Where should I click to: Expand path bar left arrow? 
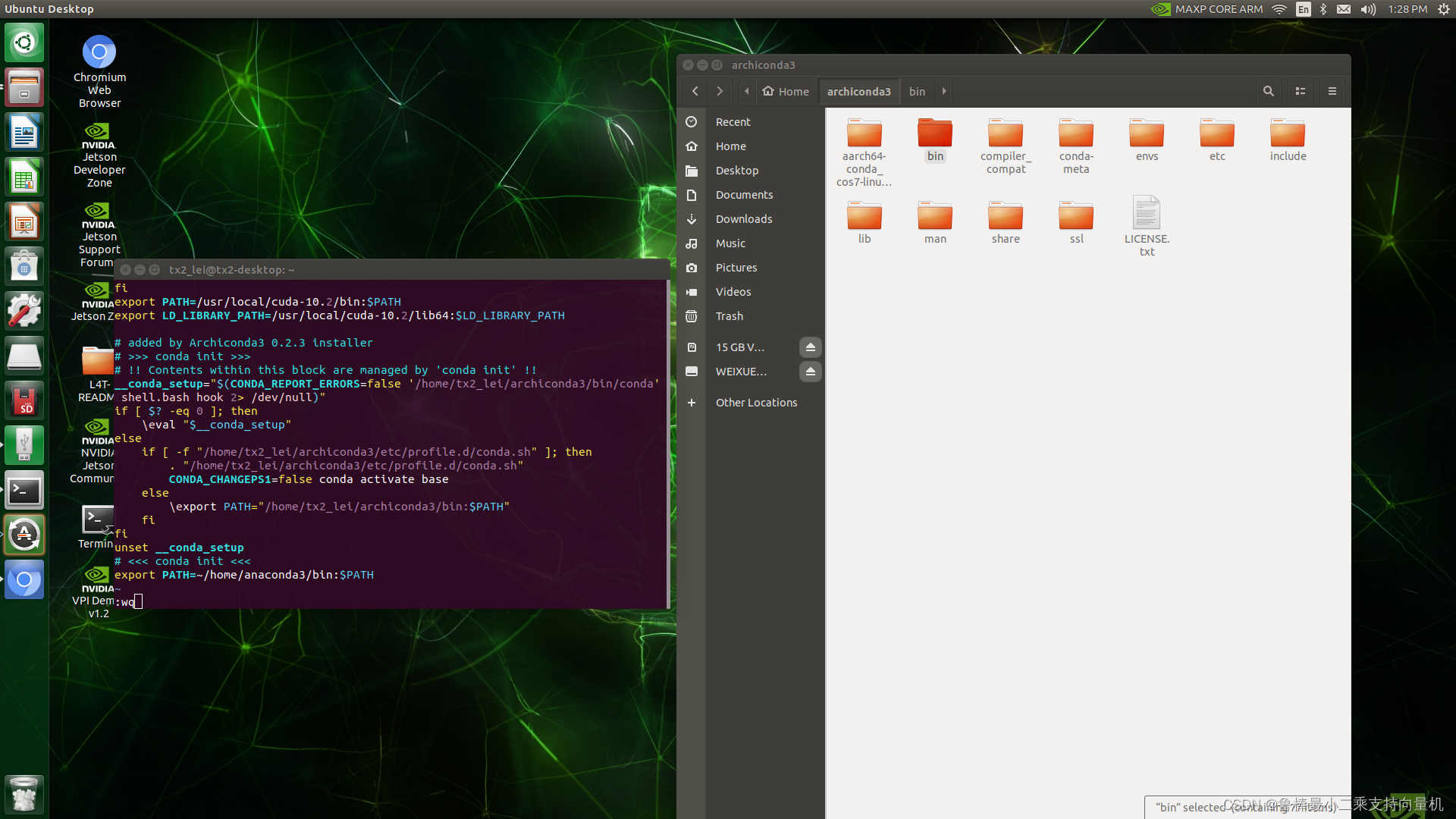(x=746, y=91)
